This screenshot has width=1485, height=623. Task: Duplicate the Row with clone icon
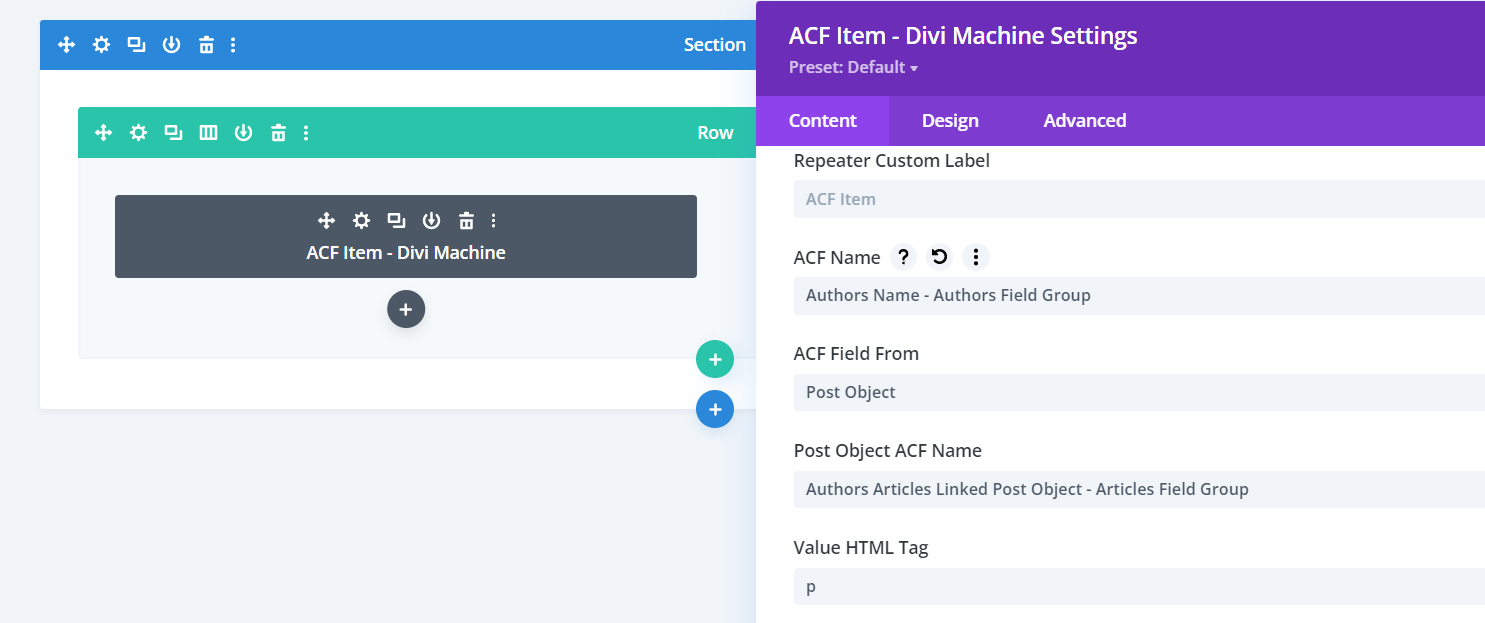(x=173, y=132)
